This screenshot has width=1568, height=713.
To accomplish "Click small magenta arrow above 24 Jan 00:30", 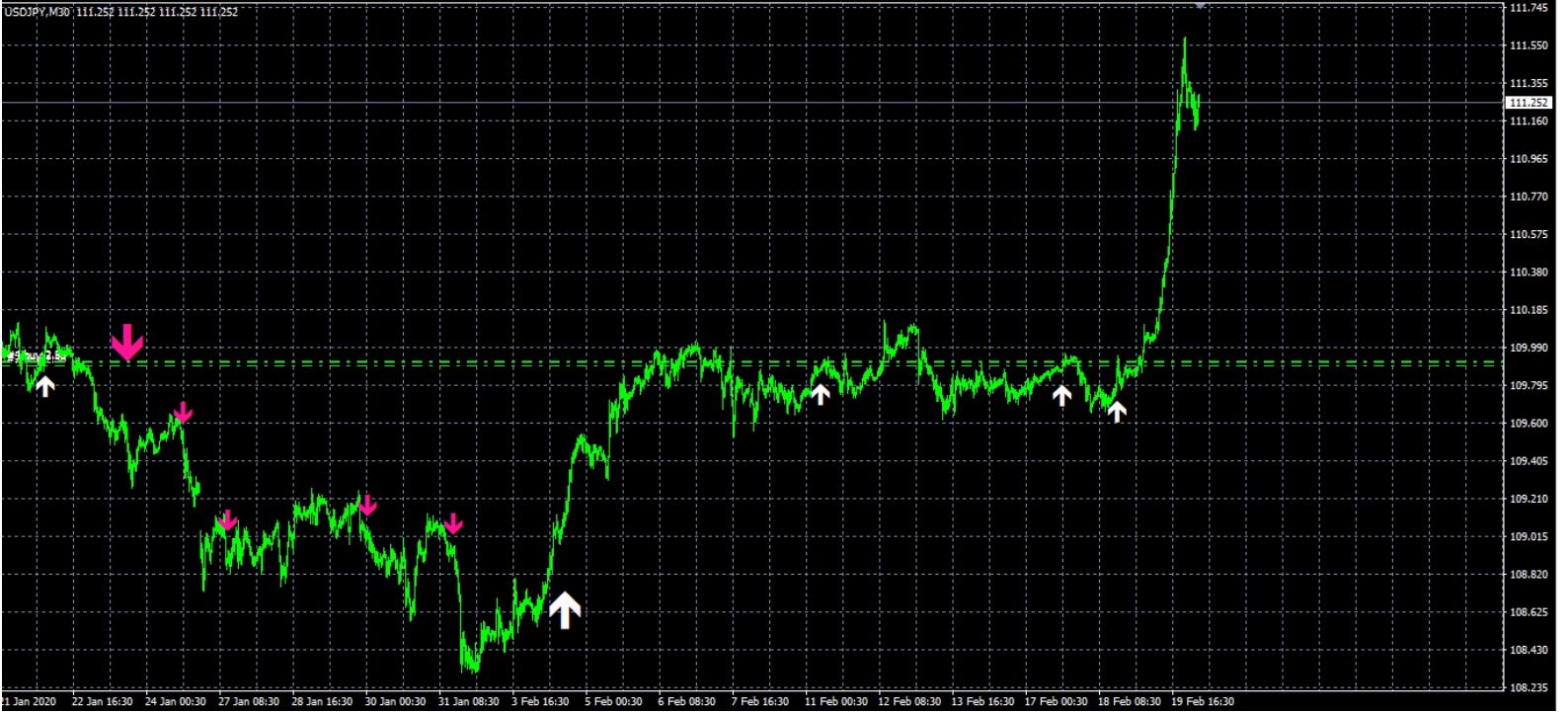I will point(183,413).
